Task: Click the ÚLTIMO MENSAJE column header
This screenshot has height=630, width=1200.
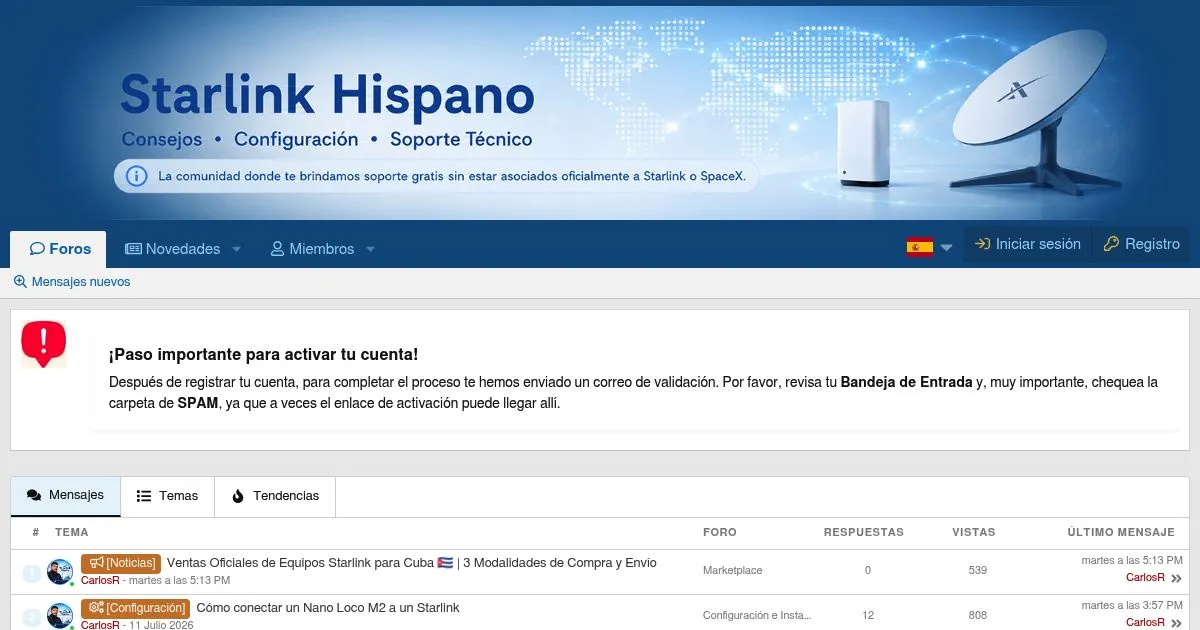Action: (x=1121, y=532)
